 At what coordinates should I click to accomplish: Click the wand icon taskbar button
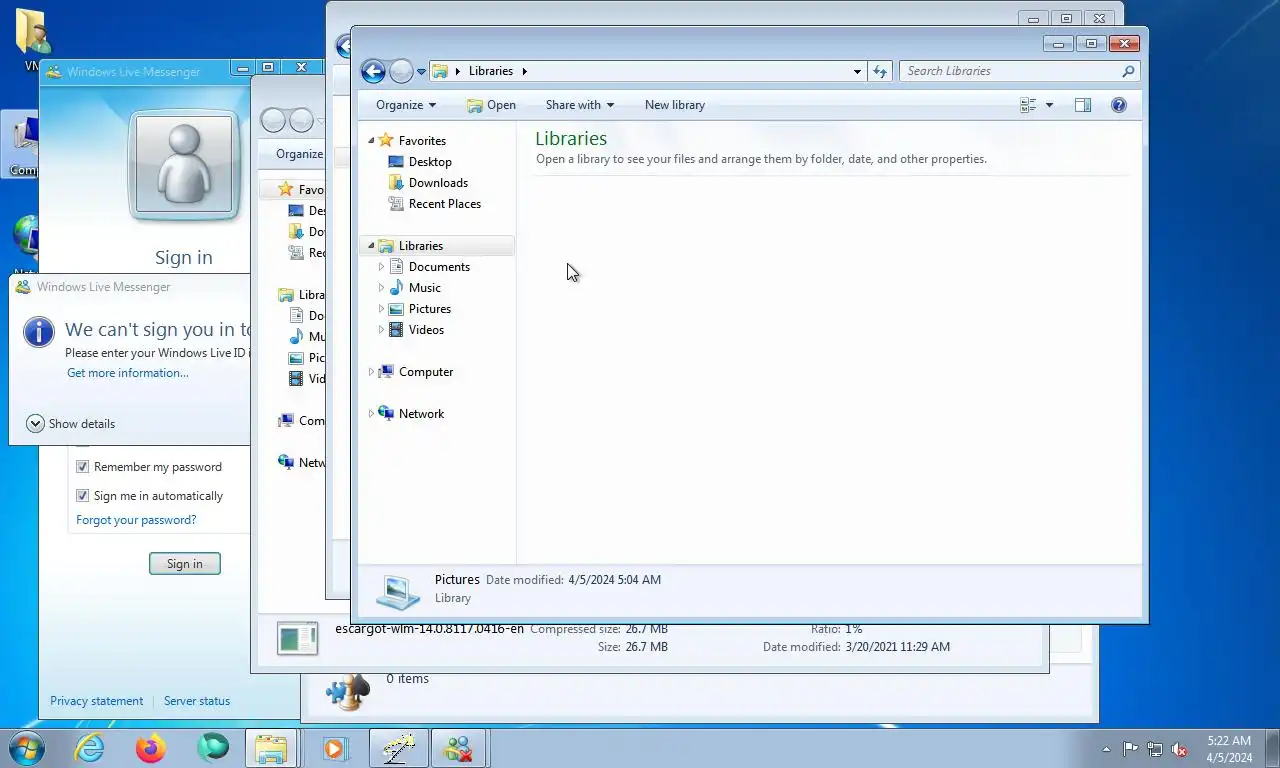coord(399,748)
